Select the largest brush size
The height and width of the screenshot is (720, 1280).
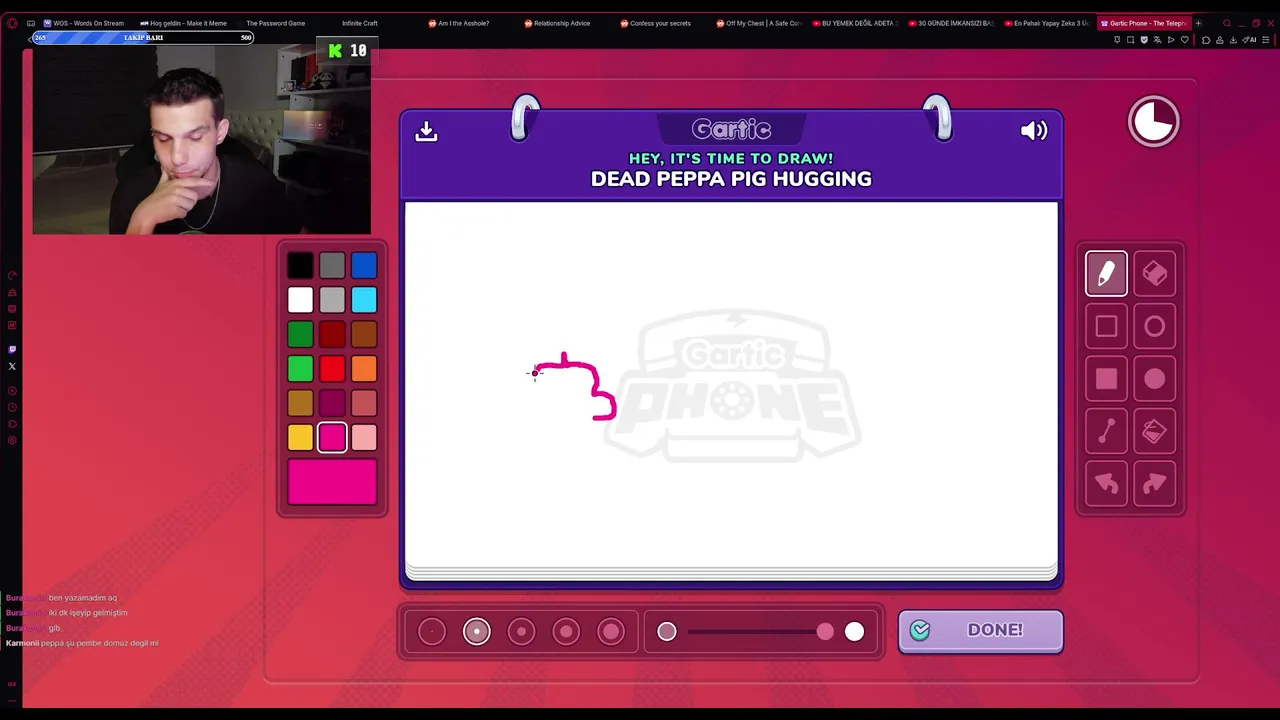[x=611, y=631]
